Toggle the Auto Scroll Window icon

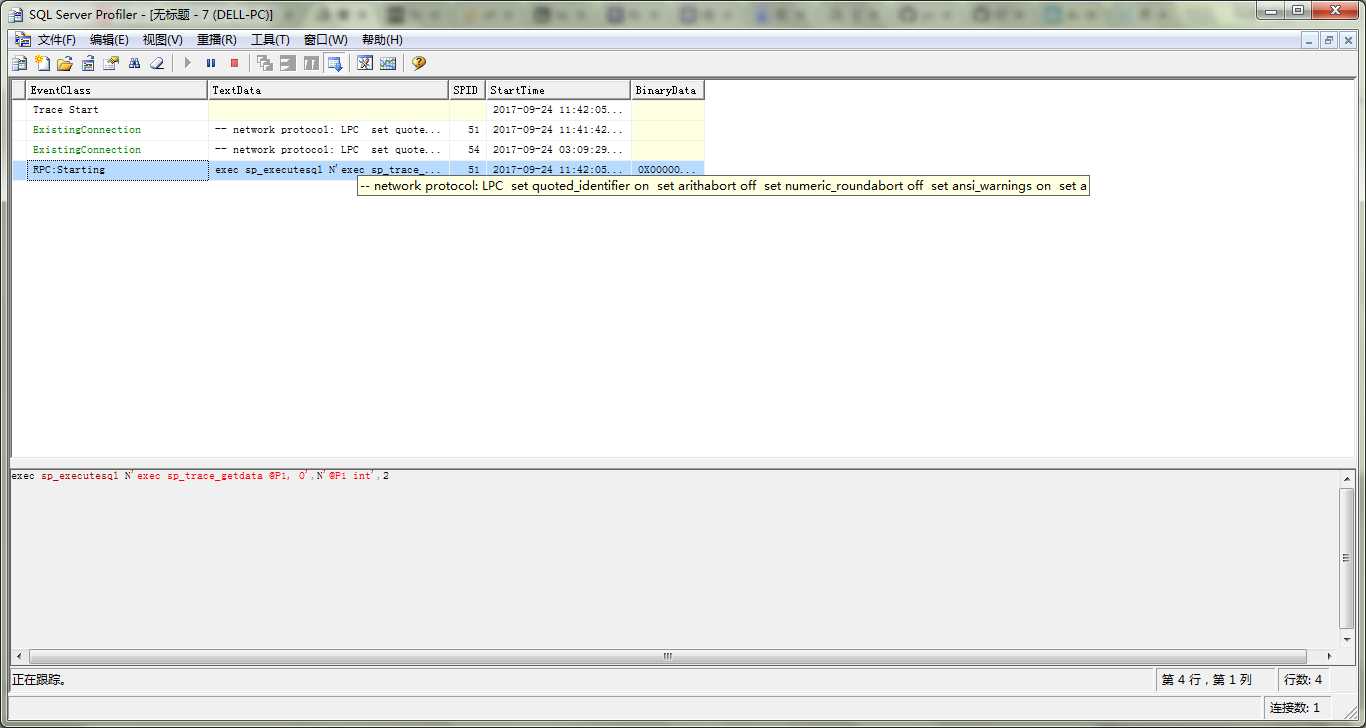(x=335, y=63)
